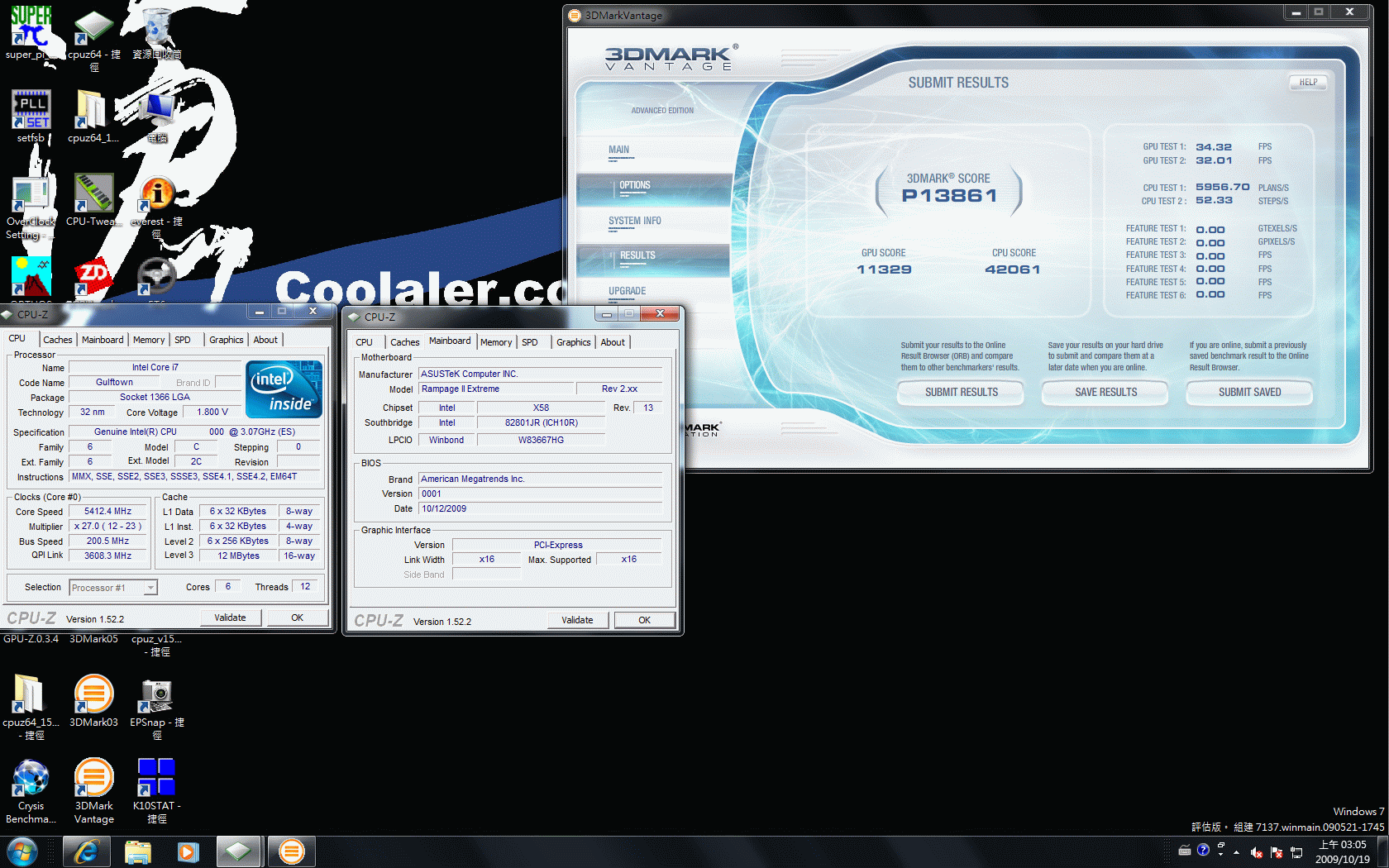Open Windows Explorer from the taskbar

[138, 851]
